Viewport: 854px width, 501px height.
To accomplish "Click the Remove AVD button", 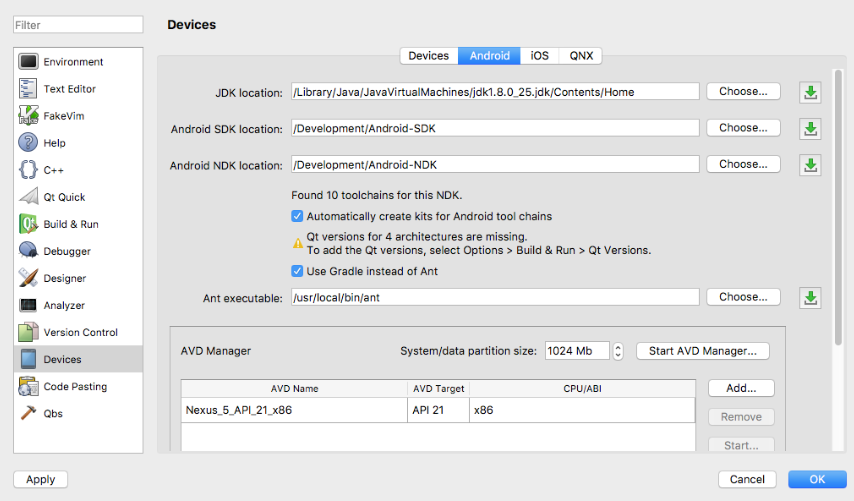I will click(x=741, y=417).
